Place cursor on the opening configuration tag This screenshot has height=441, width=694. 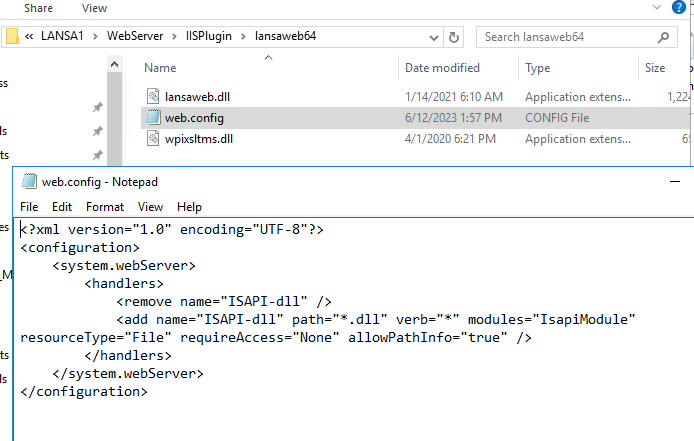coord(80,248)
